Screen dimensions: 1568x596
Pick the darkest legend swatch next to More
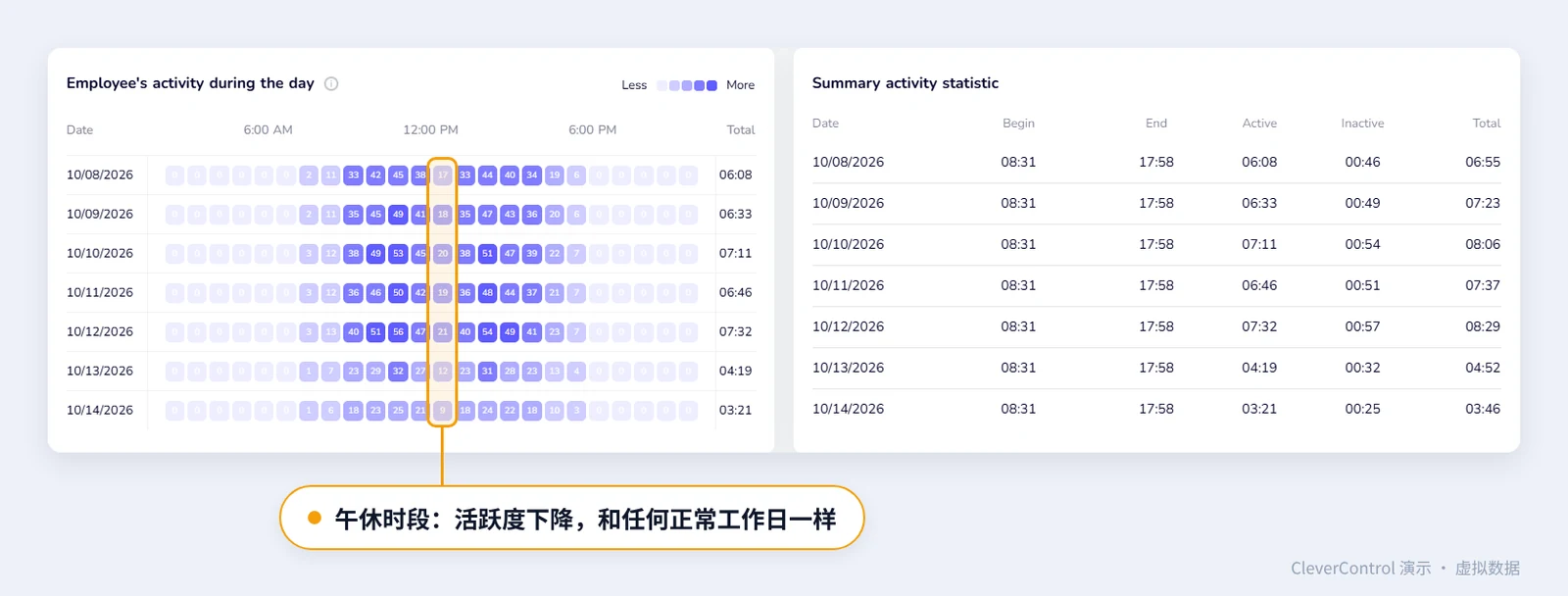[711, 85]
